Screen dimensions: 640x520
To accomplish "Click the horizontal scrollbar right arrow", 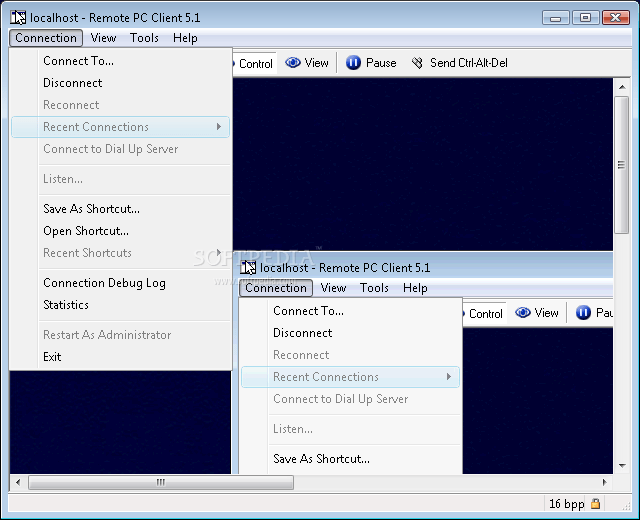I will (604, 482).
